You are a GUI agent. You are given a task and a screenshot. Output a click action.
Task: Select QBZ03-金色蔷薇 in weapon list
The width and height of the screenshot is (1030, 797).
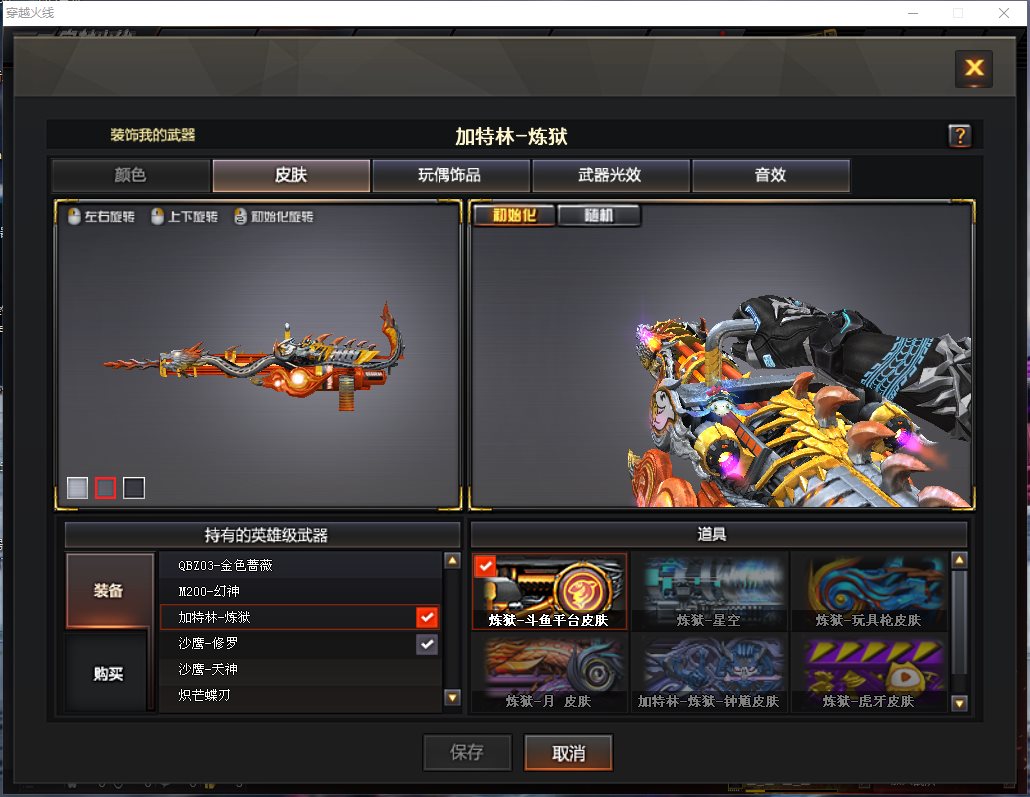click(300, 565)
